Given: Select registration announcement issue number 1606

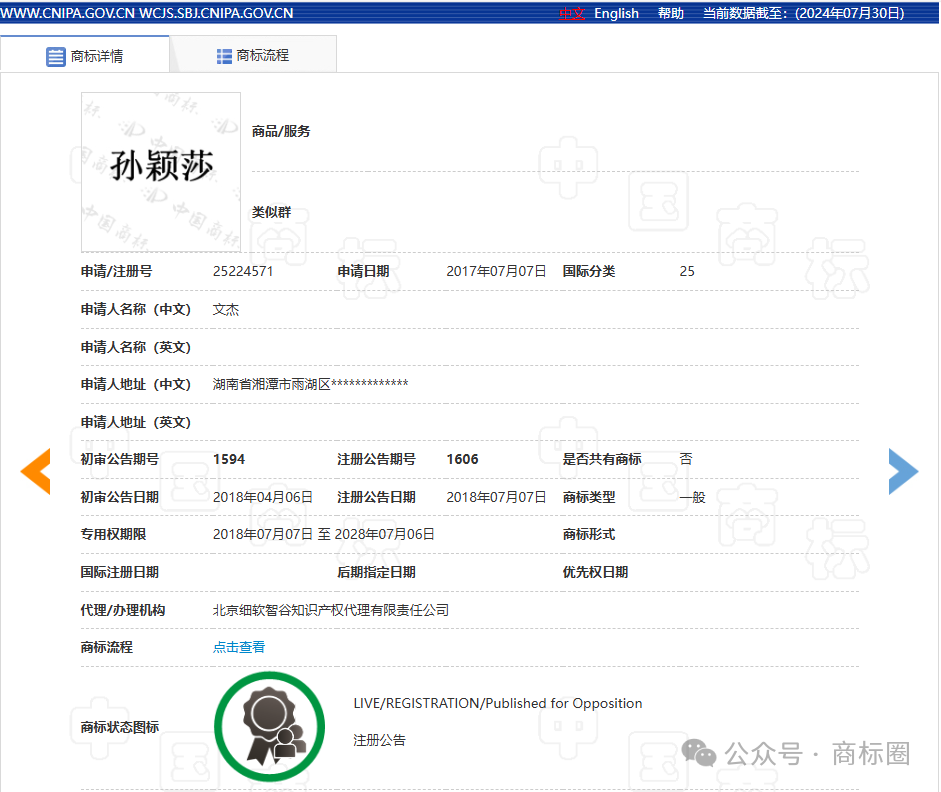Looking at the screenshot, I should (463, 460).
